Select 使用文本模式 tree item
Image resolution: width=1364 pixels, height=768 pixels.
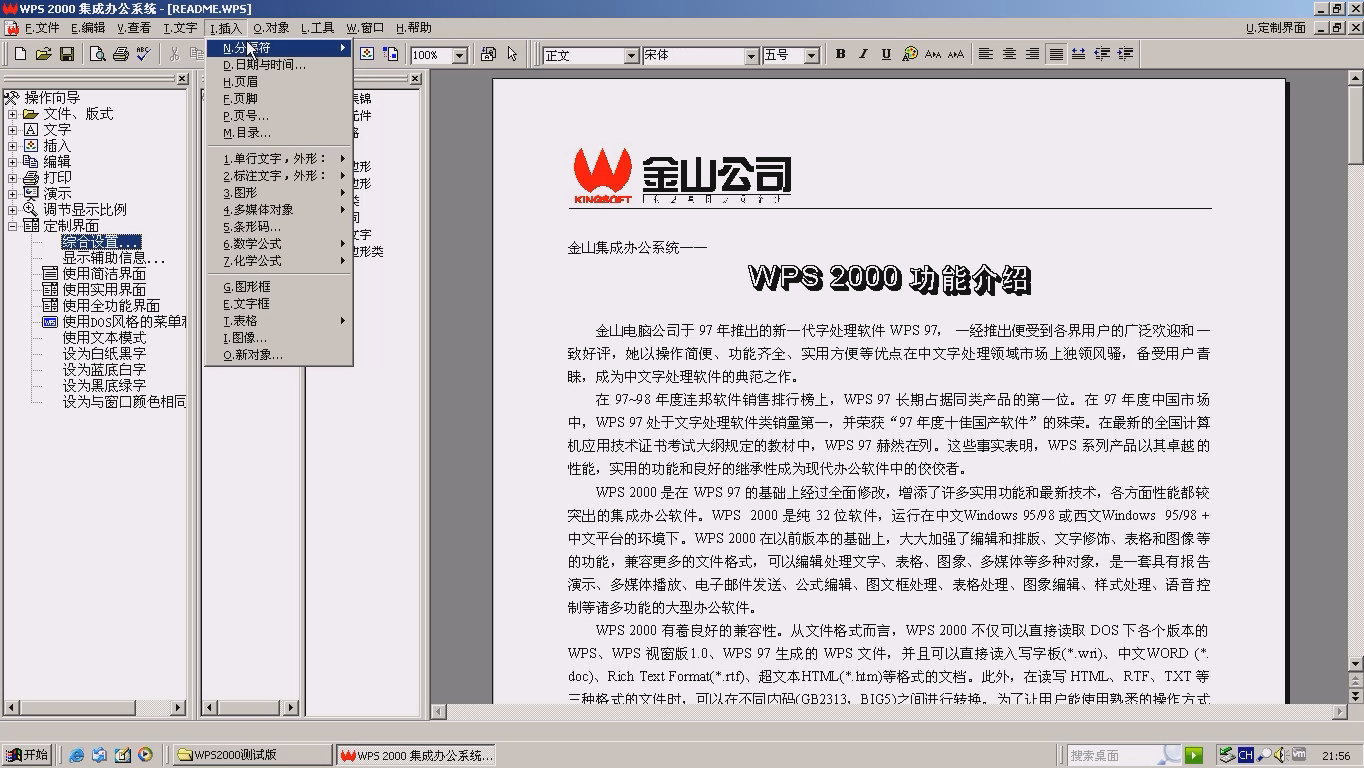104,338
